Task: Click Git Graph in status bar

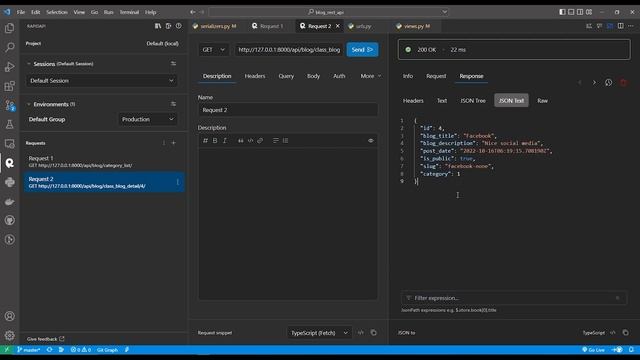Action: tap(107, 350)
